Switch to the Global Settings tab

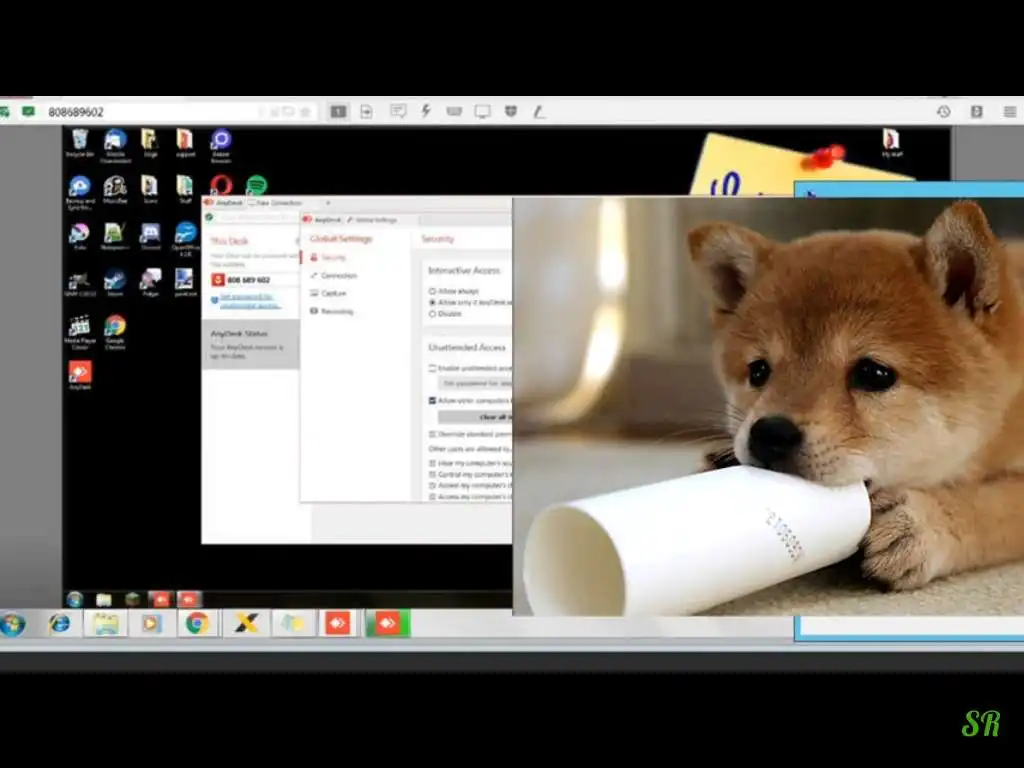(x=372, y=220)
